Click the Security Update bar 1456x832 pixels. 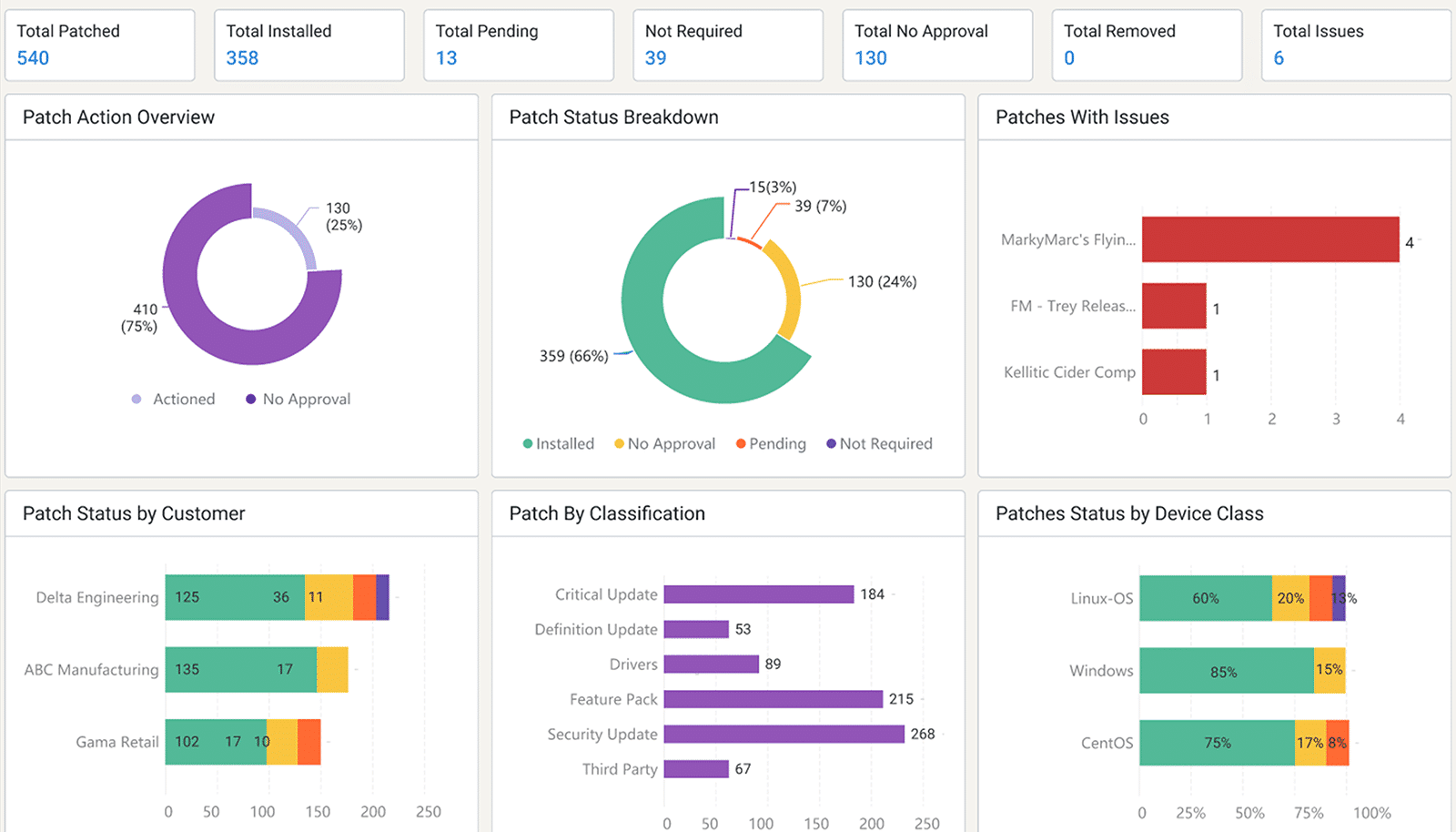[x=783, y=734]
